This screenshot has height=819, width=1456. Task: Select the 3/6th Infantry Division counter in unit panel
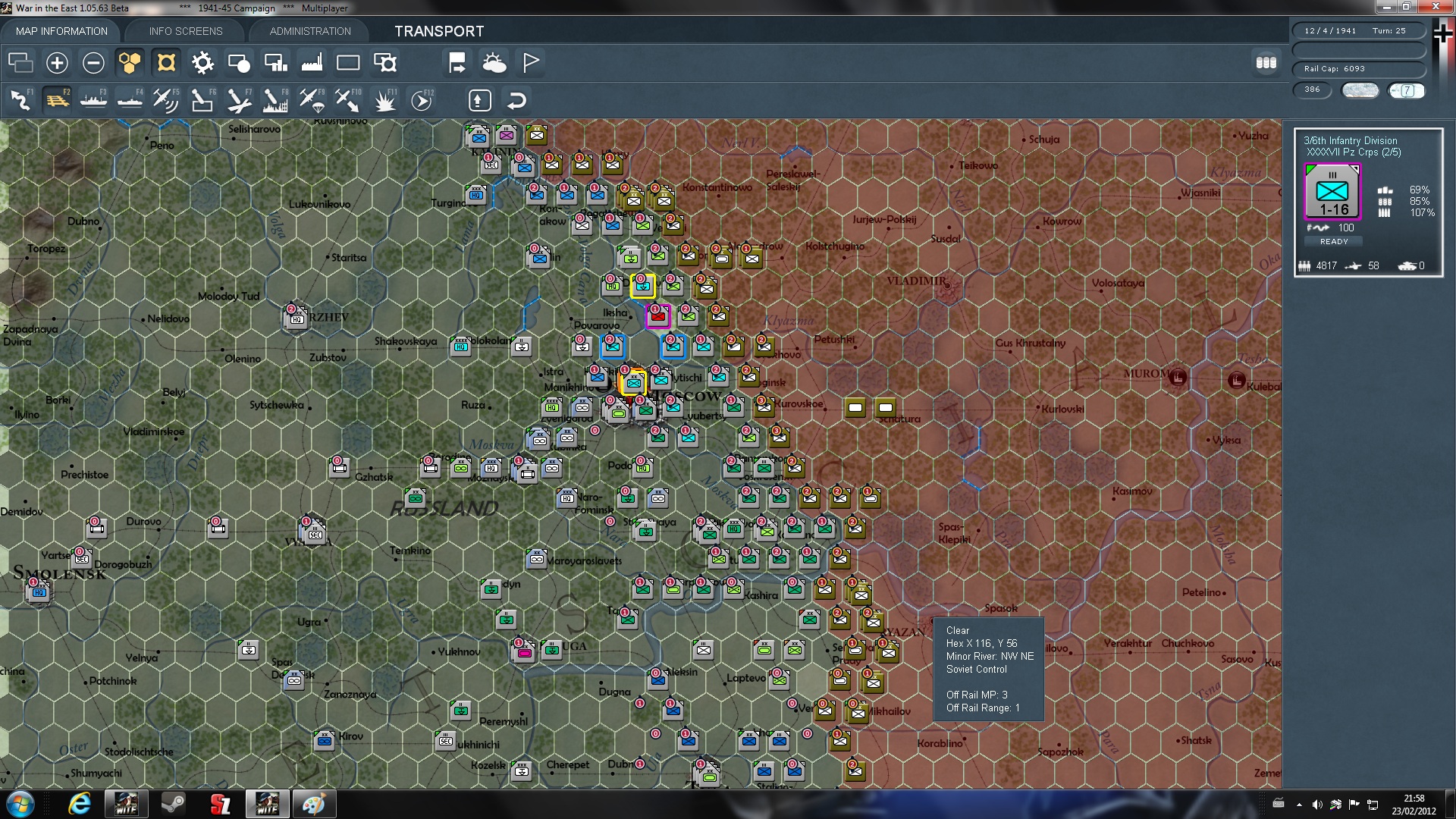point(1332,192)
